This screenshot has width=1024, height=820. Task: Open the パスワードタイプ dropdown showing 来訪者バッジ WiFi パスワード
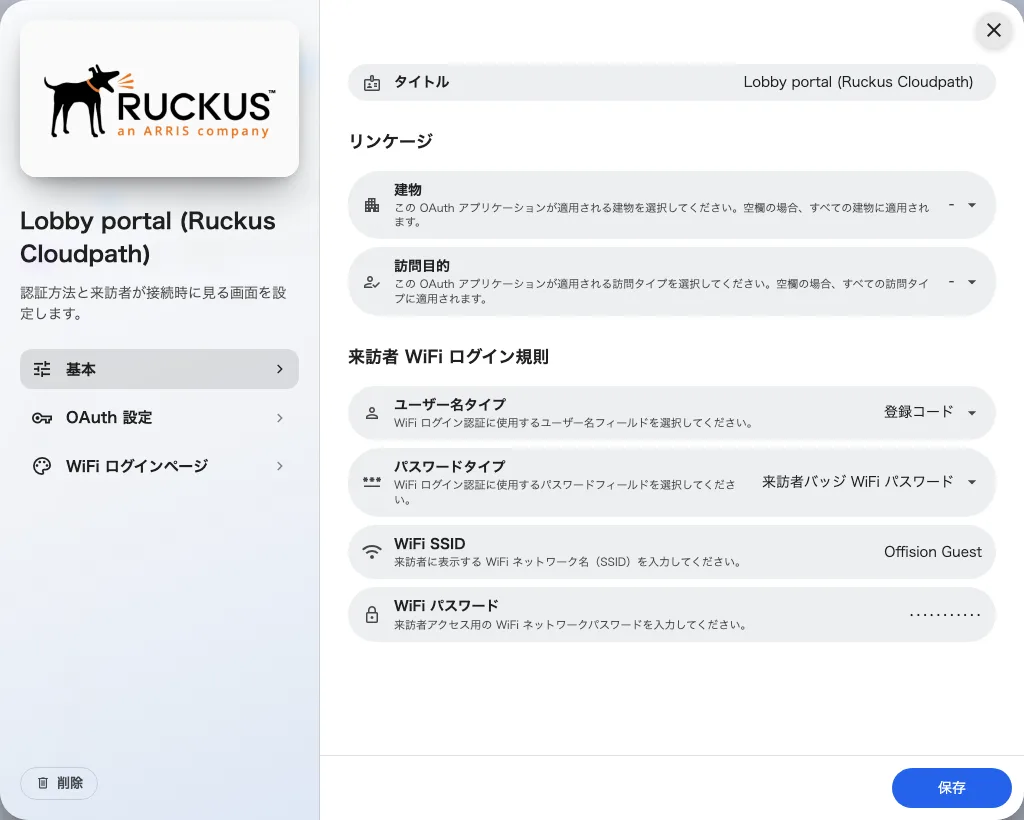869,482
